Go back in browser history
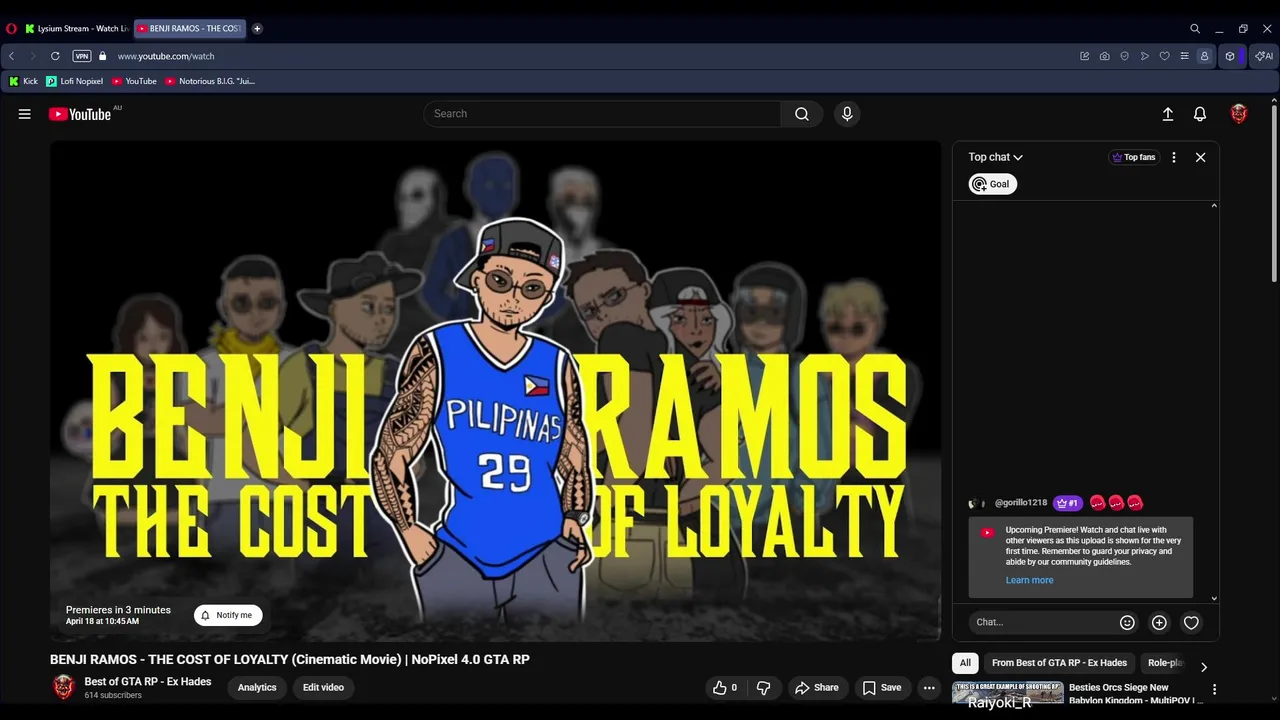 pos(11,56)
